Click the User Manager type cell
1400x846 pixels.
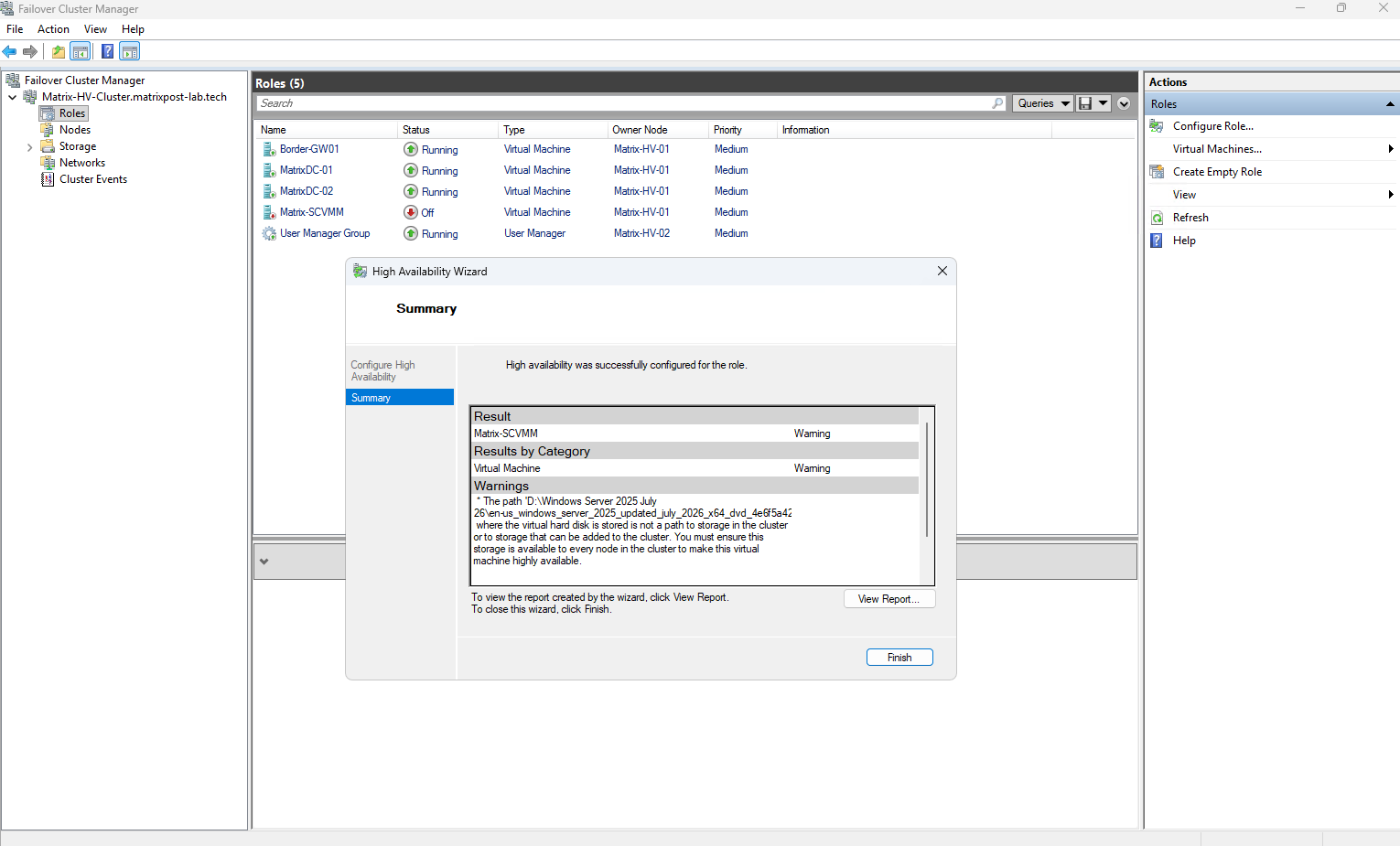[534, 233]
